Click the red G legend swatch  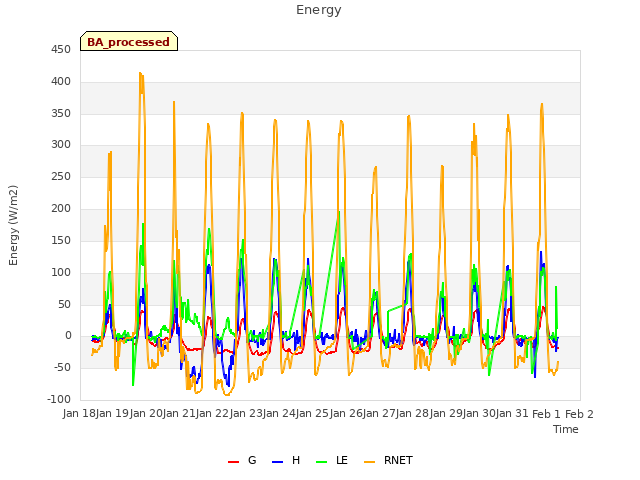[233, 462]
